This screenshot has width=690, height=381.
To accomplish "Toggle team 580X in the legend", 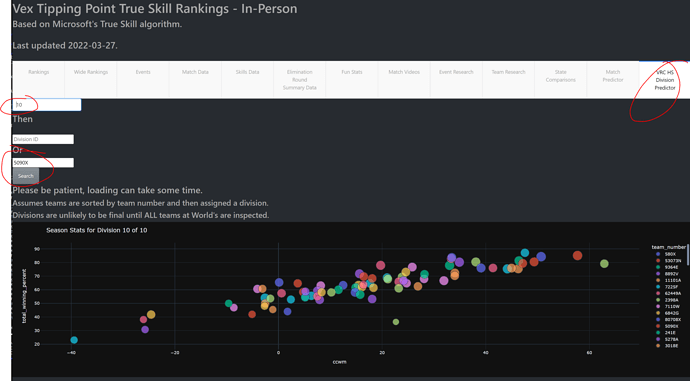I will (665, 254).
